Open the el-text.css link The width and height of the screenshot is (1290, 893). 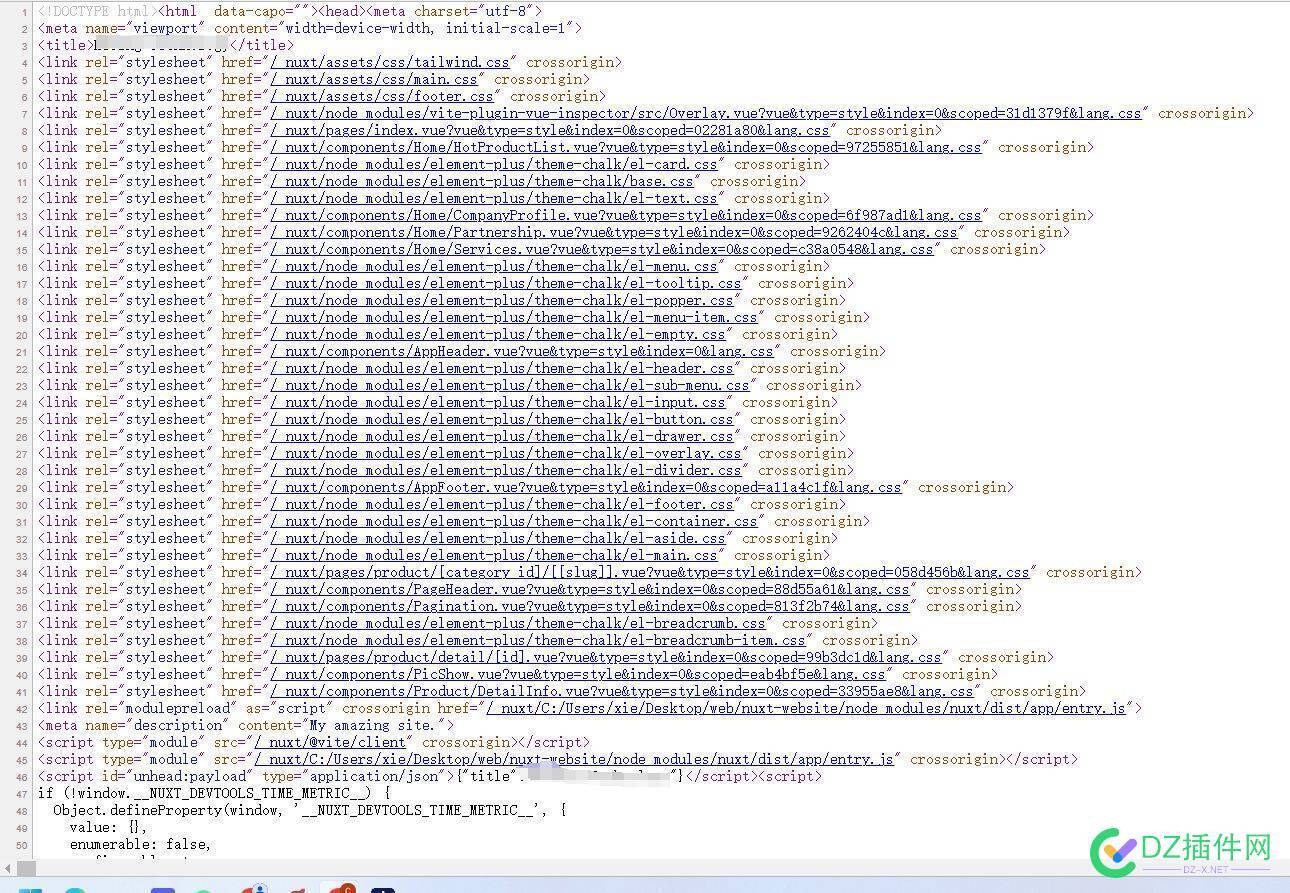494,198
